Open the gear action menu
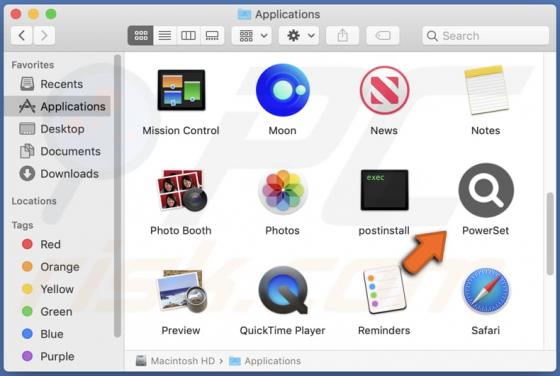This screenshot has height=376, width=560. tap(299, 35)
